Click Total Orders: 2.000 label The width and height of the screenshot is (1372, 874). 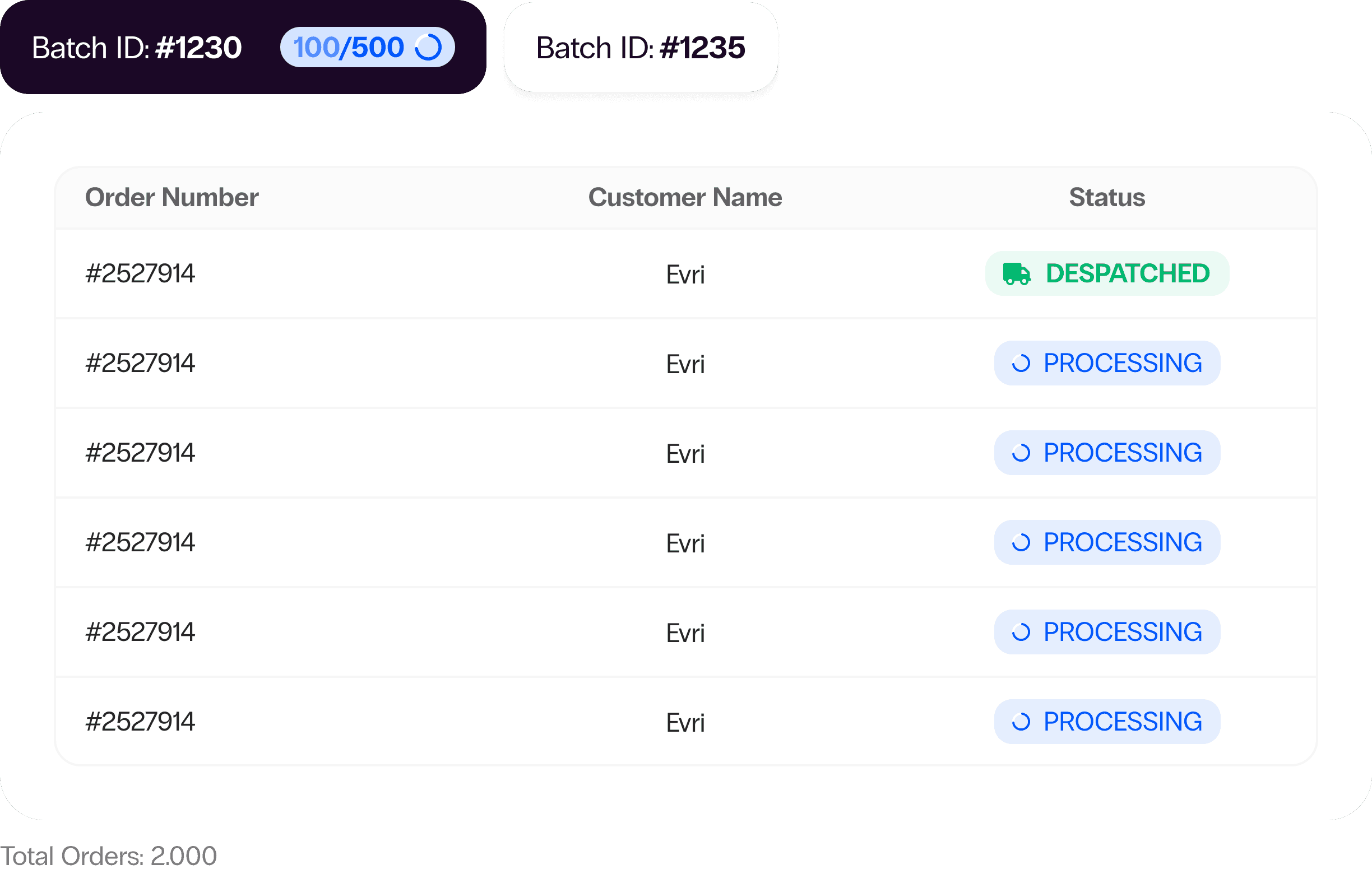[x=108, y=856]
